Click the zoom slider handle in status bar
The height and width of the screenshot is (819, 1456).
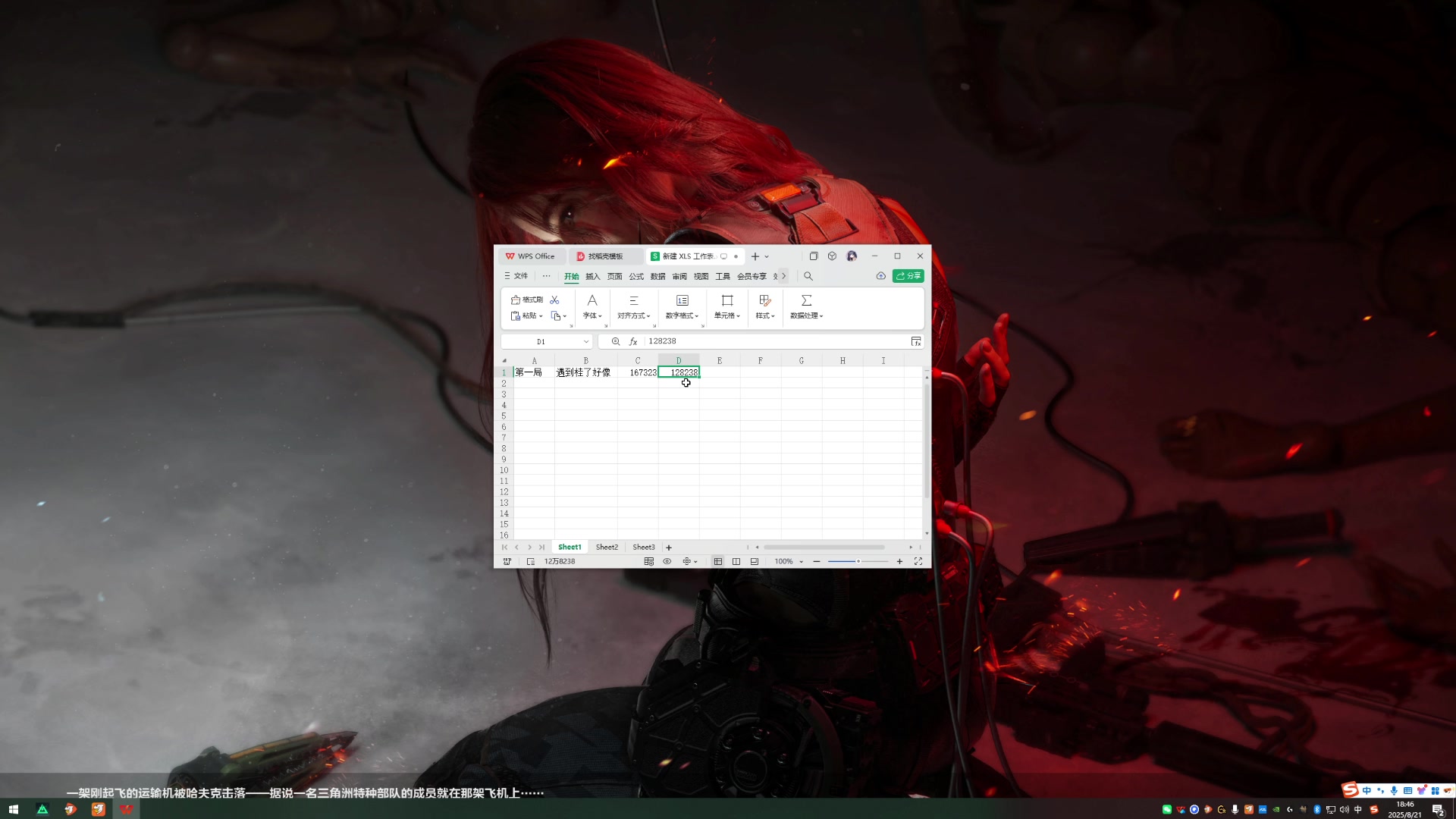click(x=858, y=561)
